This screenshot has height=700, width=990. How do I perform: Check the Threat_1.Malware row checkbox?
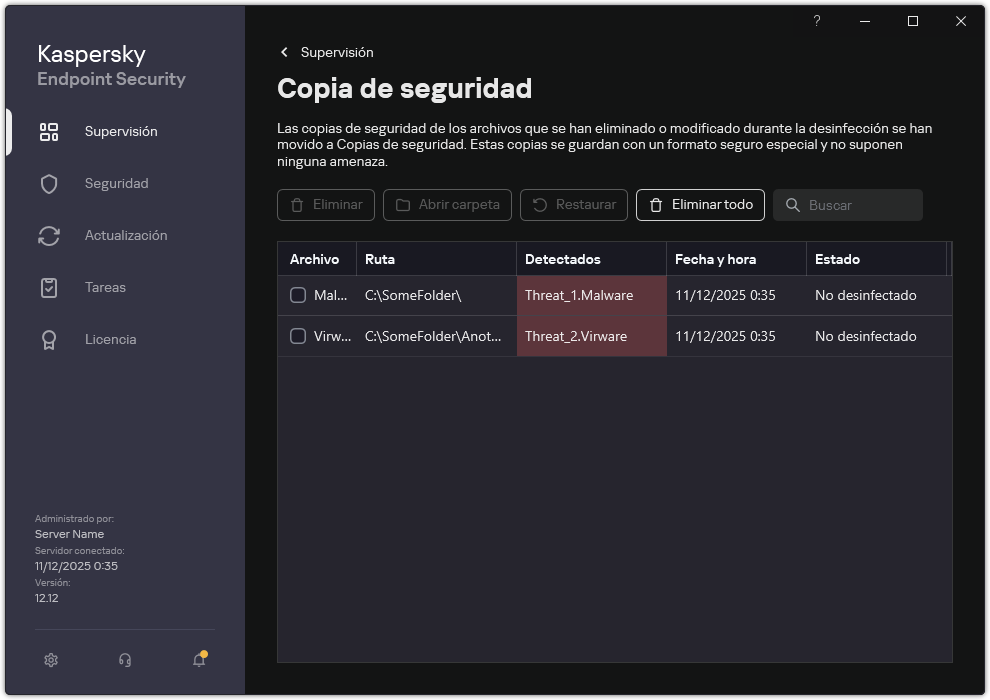click(297, 295)
